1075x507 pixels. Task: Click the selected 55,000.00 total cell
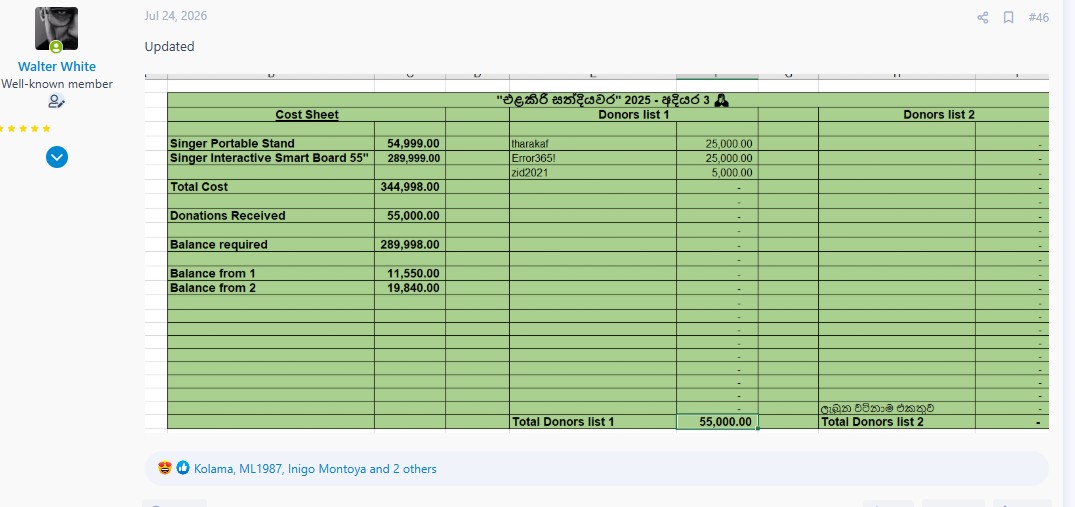pyautogui.click(x=717, y=421)
